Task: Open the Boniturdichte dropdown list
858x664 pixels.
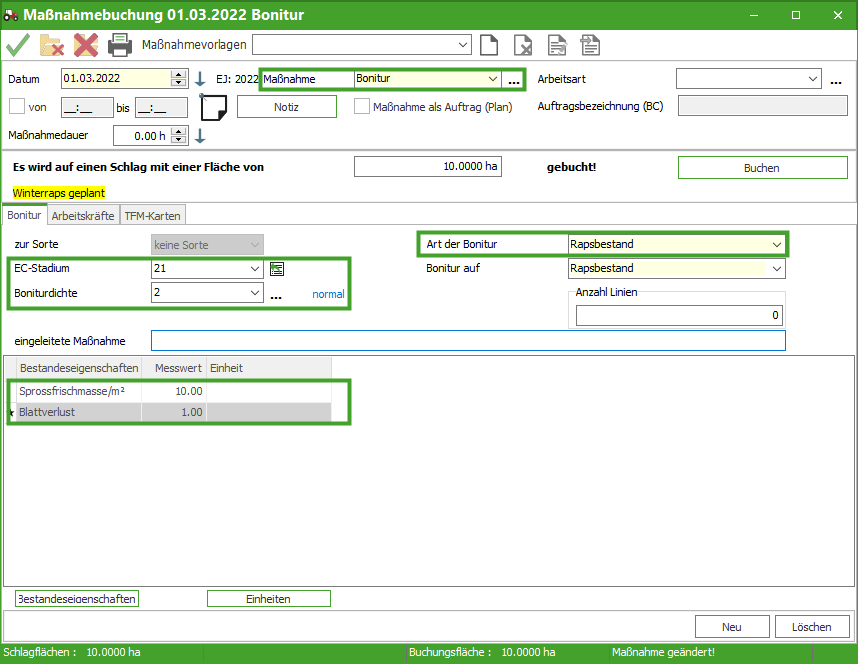Action: (x=254, y=293)
